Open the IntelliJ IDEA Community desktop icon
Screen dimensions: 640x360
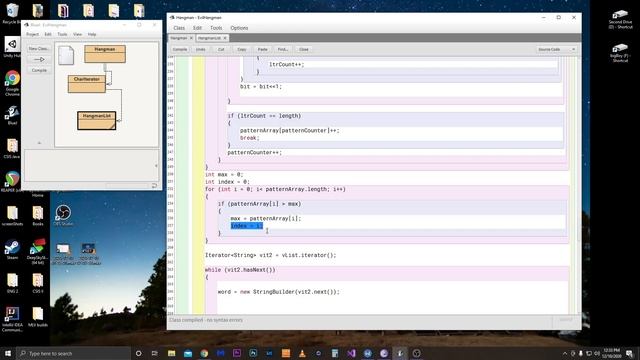[12, 319]
